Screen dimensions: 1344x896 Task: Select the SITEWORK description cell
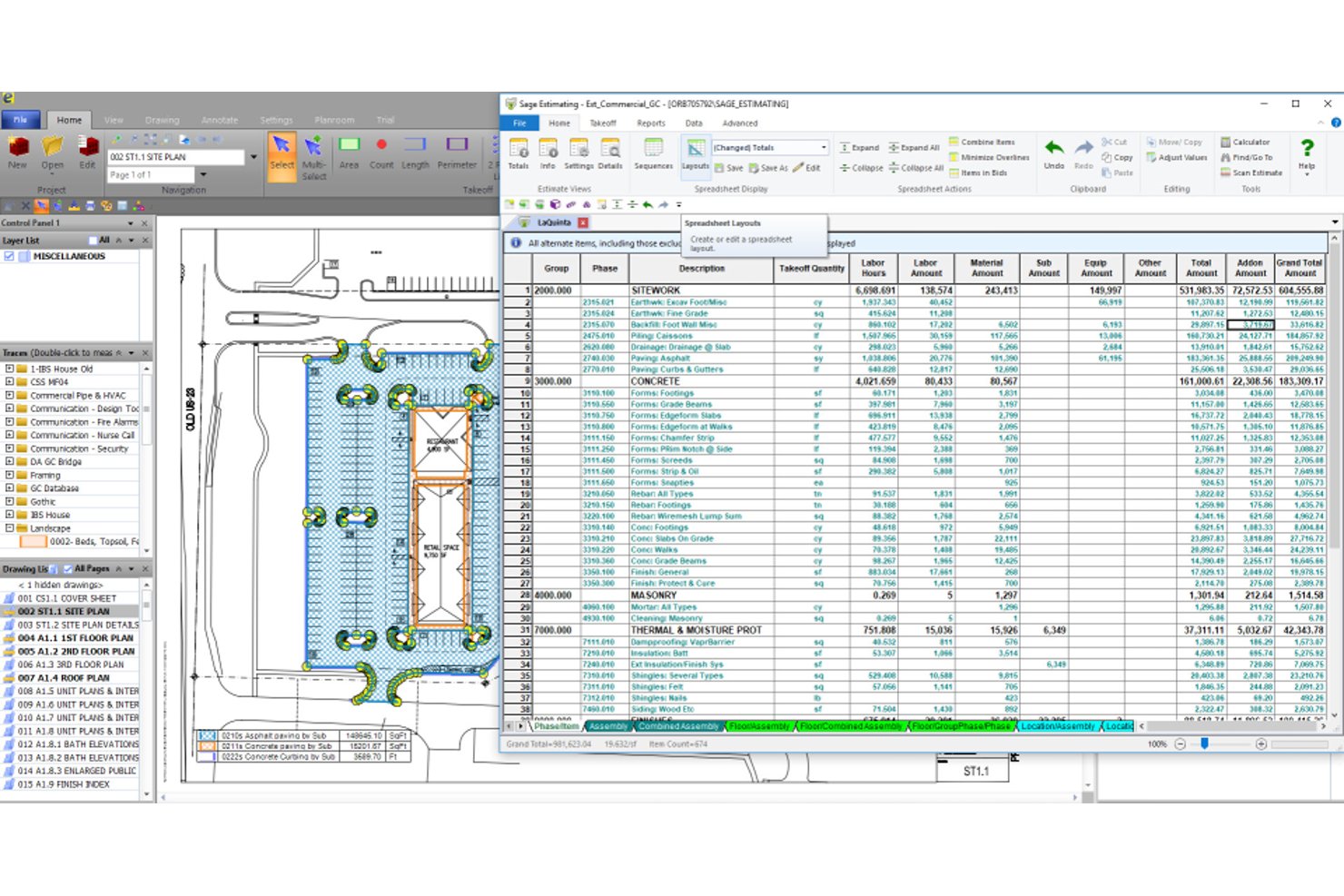pyautogui.click(x=701, y=290)
